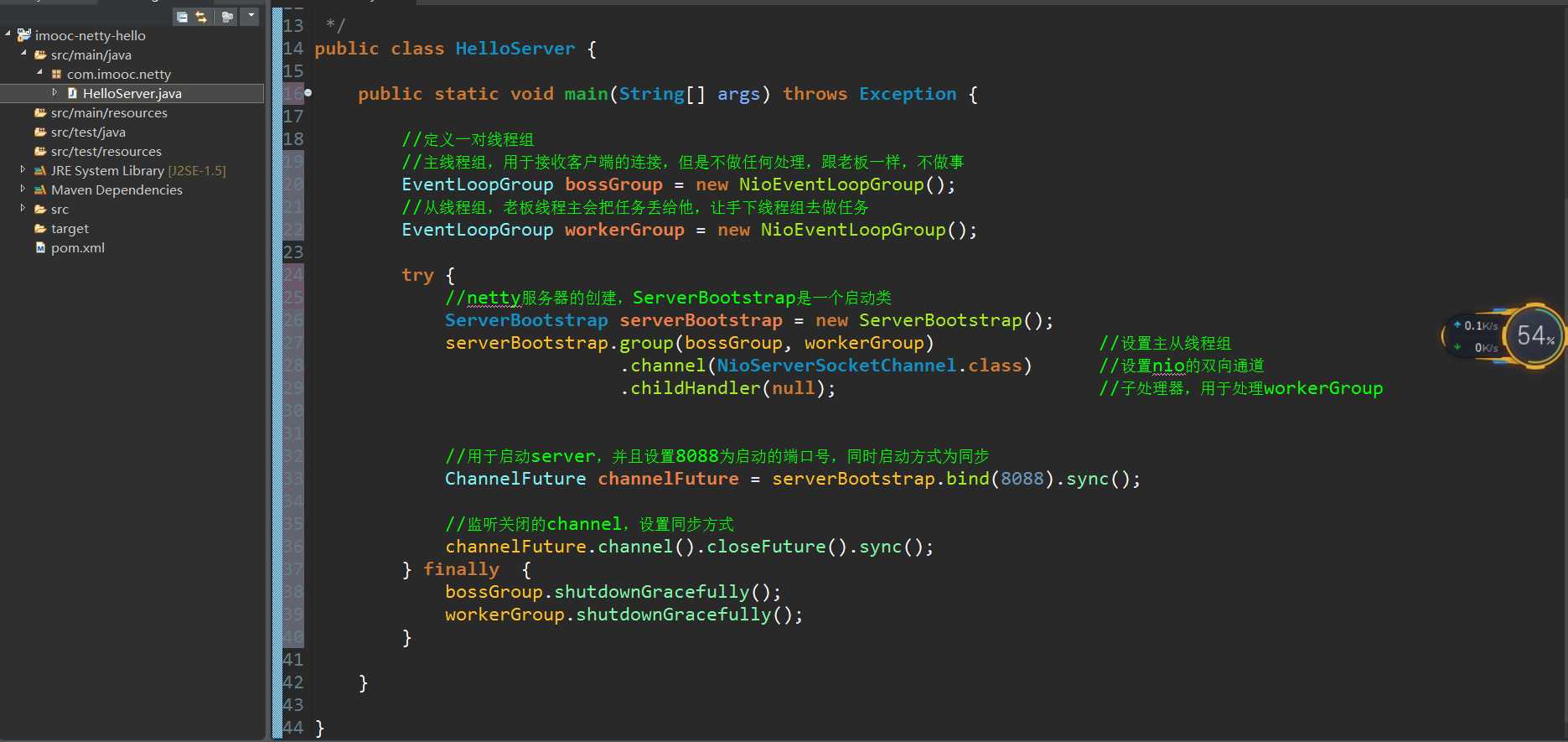Expand the src folder arrow
The image size is (1568, 742).
pyautogui.click(x=23, y=208)
